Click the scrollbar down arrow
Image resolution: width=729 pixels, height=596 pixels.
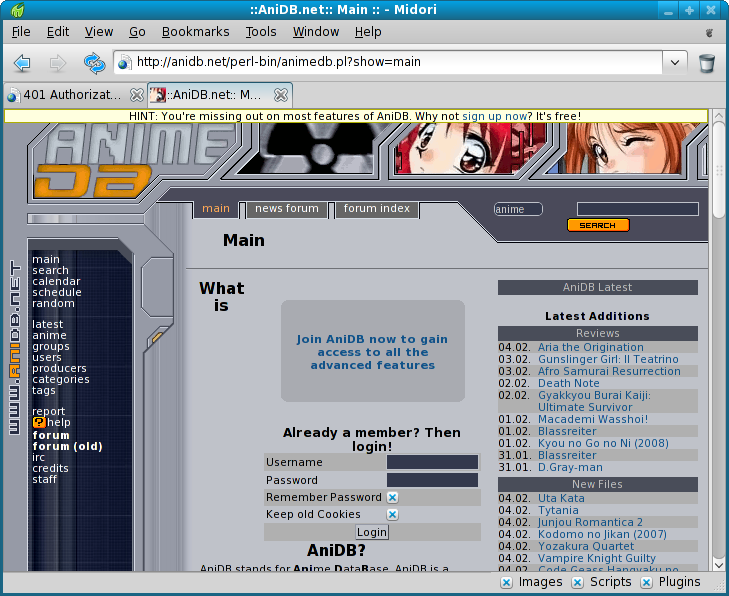click(719, 564)
